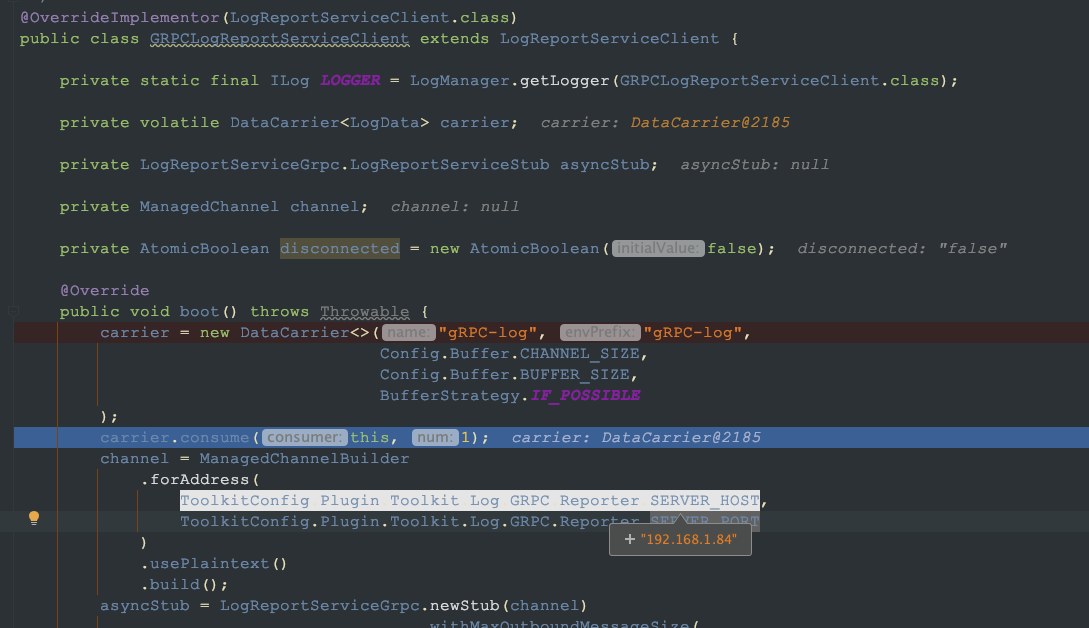
Task: Click the LogManager class reference
Action: pyautogui.click(x=459, y=81)
